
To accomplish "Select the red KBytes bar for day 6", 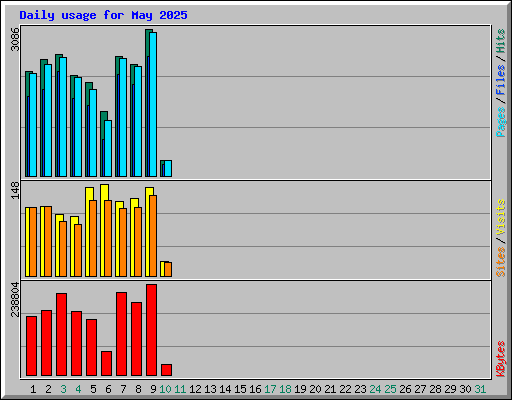I will coord(106,363).
